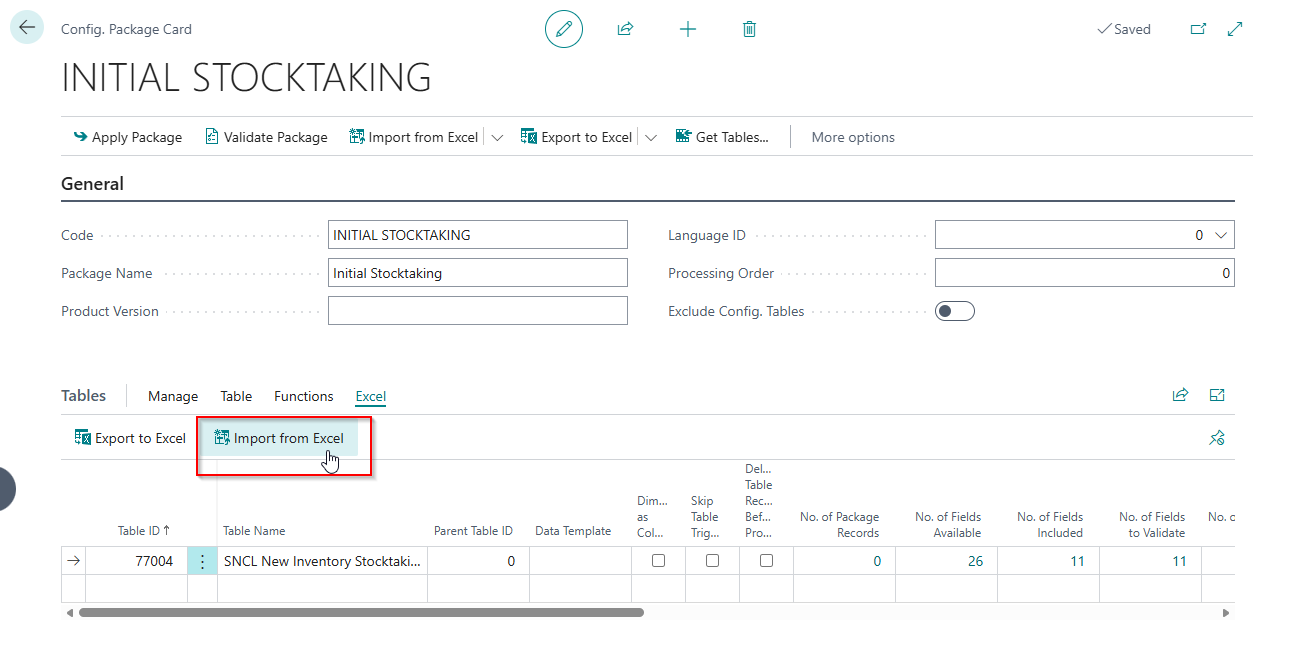This screenshot has width=1296, height=646.
Task: Click scrollbar right arrow
Action: (x=1226, y=612)
